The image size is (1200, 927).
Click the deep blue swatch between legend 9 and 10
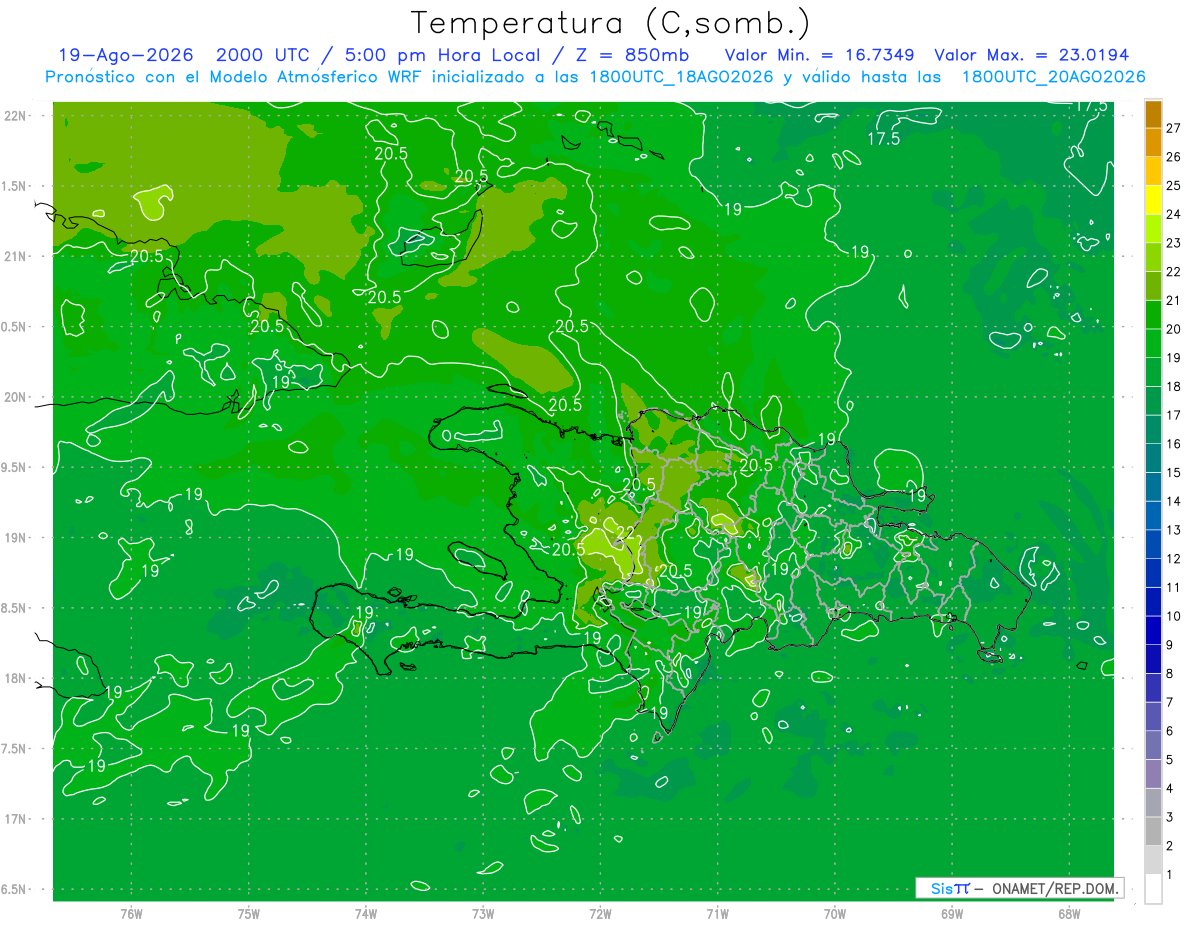(x=1153, y=631)
